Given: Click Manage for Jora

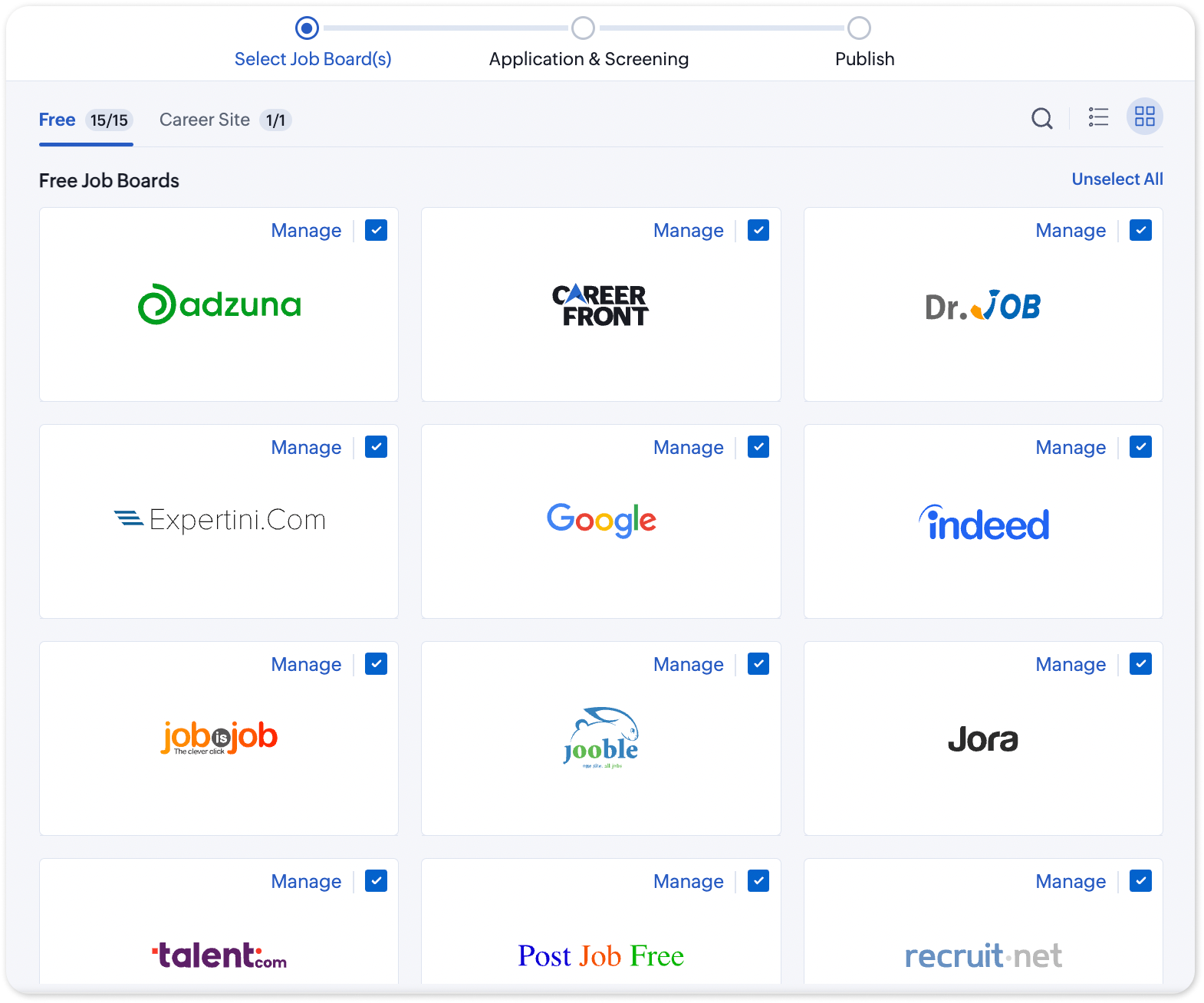Looking at the screenshot, I should pos(1071,665).
